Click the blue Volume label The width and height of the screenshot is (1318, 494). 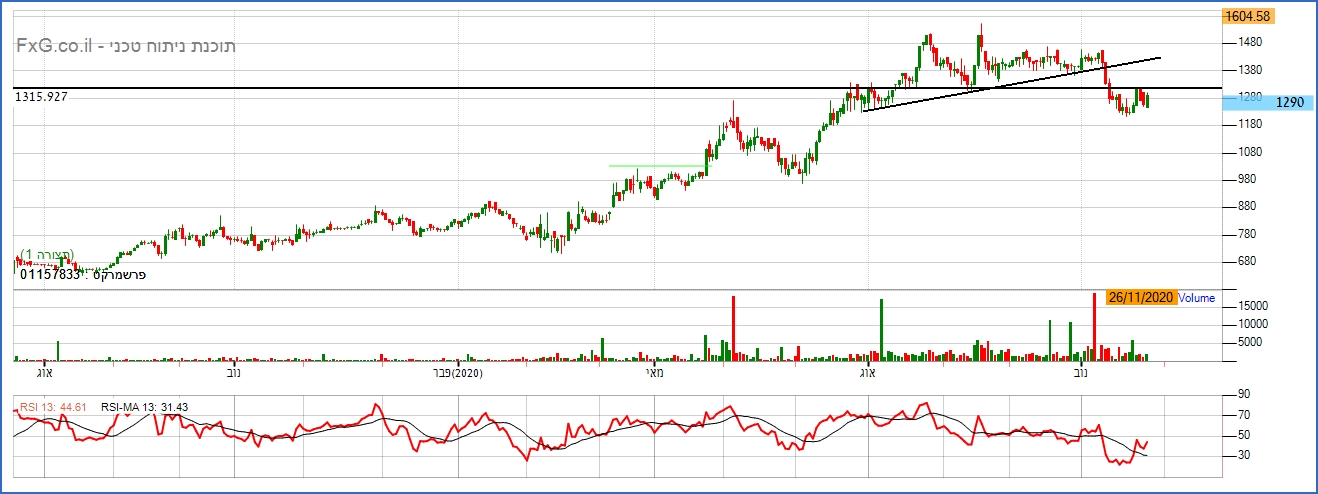[x=1197, y=297]
